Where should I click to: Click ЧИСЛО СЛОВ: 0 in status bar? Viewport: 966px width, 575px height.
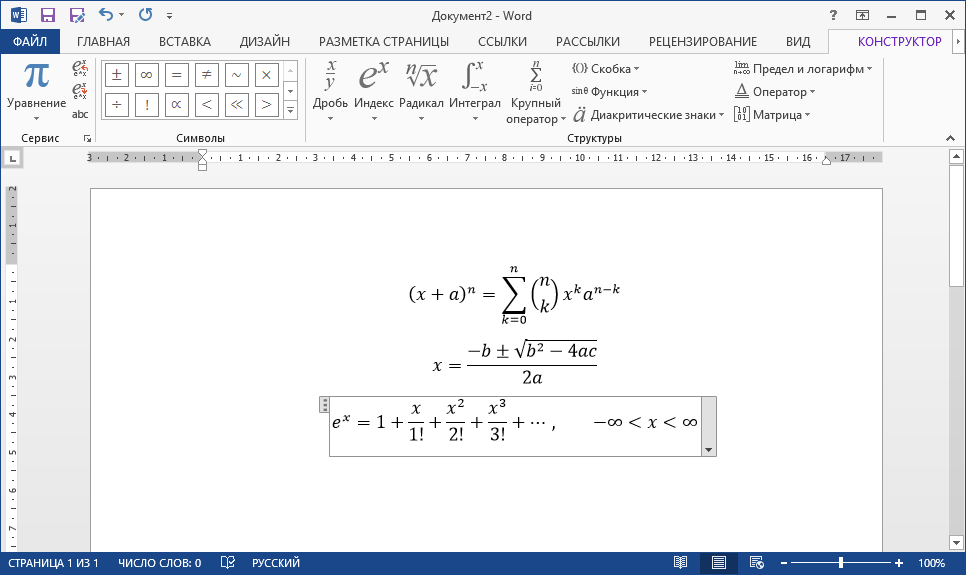[160, 563]
